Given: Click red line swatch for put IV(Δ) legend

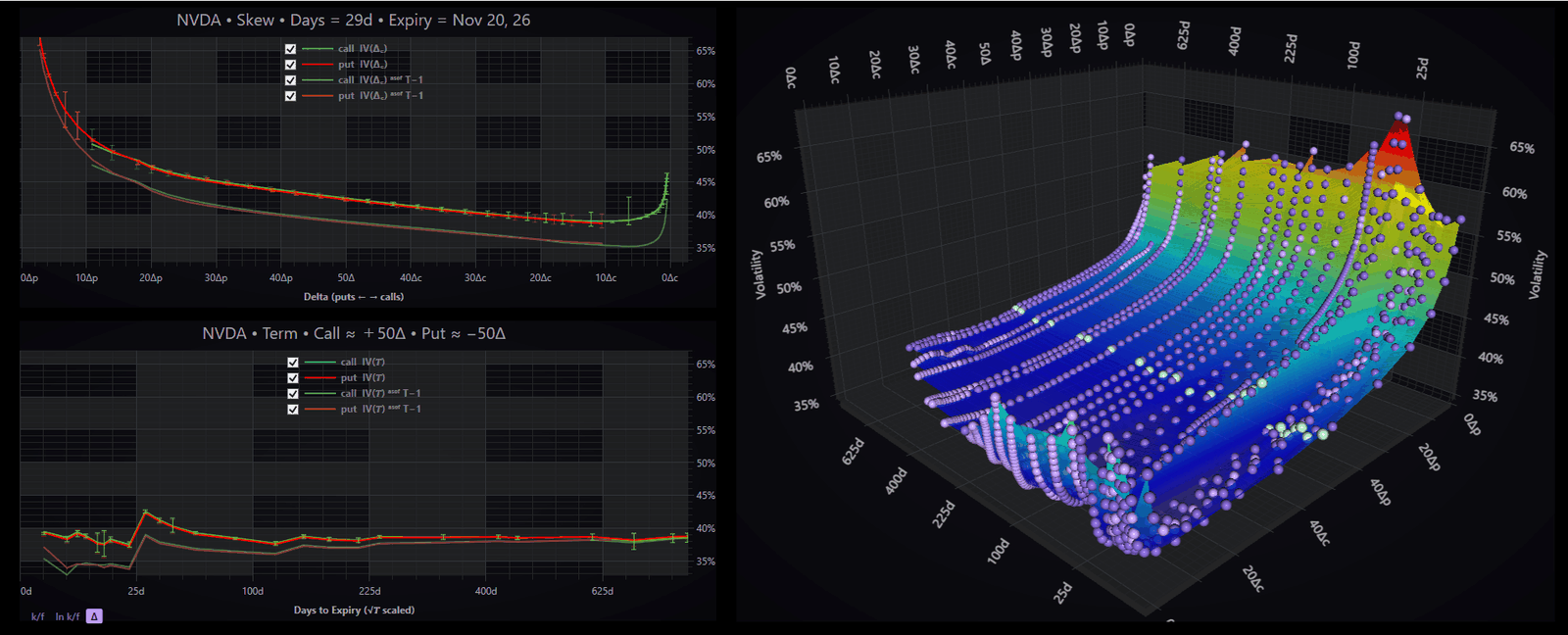Looking at the screenshot, I should pos(317,65).
